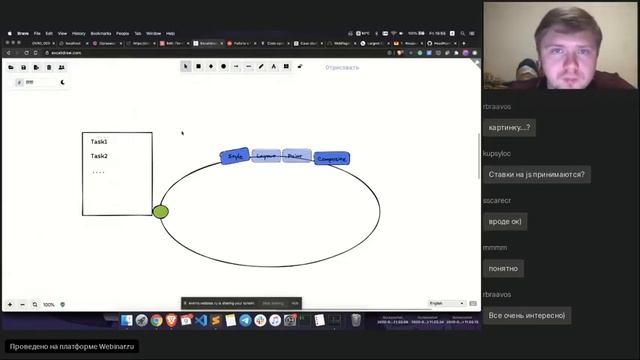Open the File menu in menu bar
The width and height of the screenshot is (640, 360).
[37, 33]
